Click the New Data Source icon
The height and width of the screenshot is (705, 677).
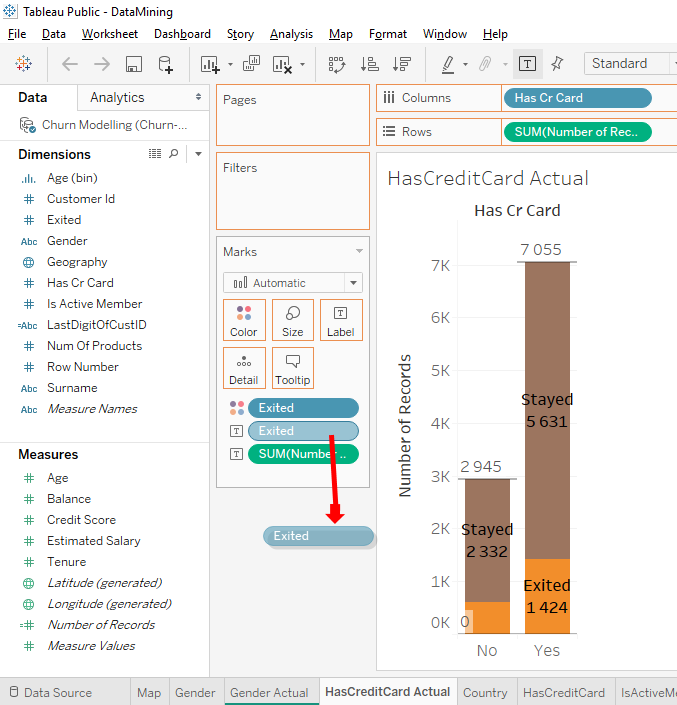point(166,64)
